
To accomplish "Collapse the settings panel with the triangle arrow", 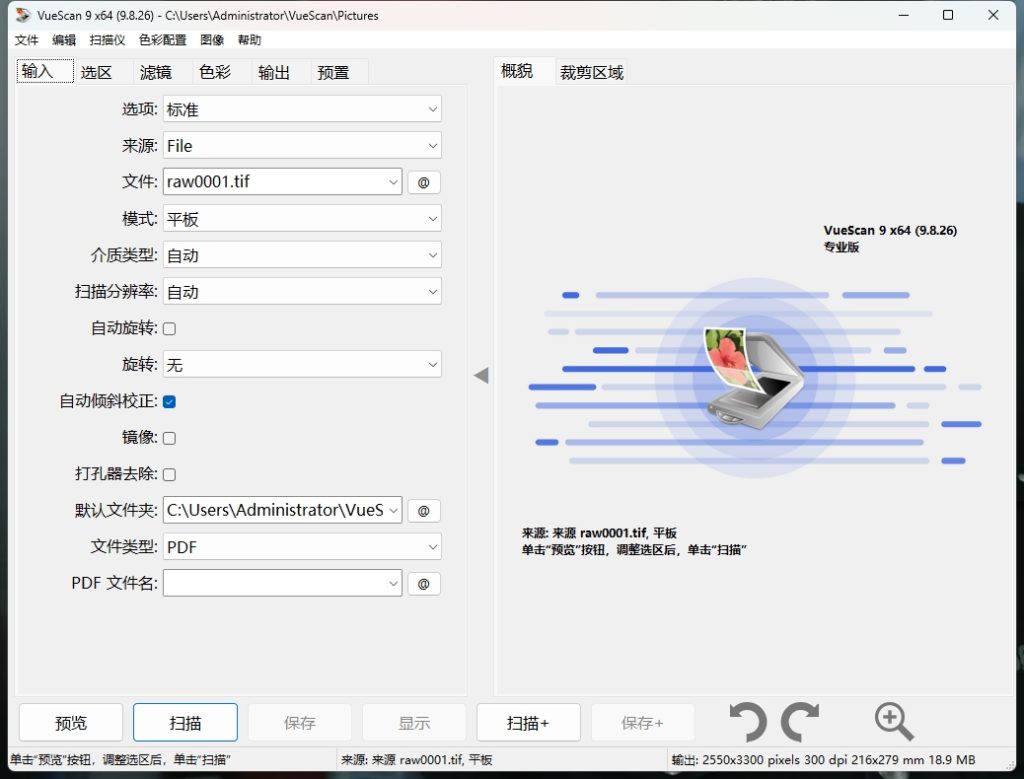I will point(481,375).
